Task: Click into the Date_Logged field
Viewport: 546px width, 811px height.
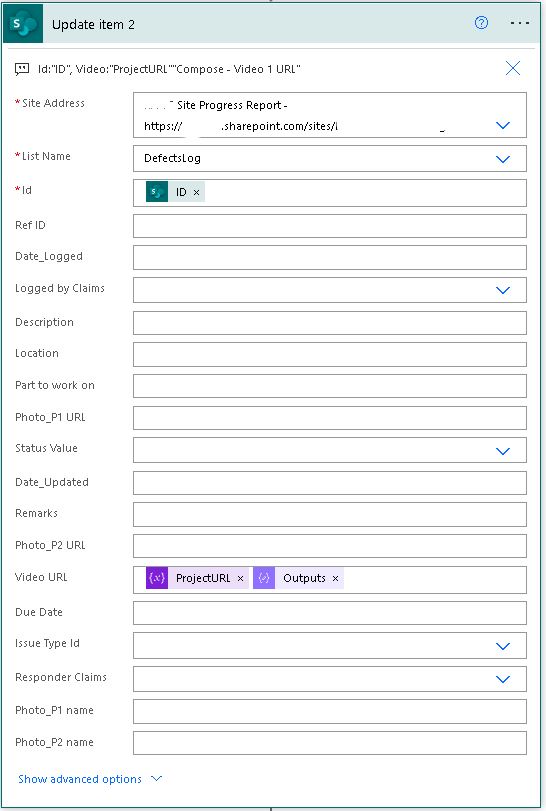Action: tap(330, 258)
